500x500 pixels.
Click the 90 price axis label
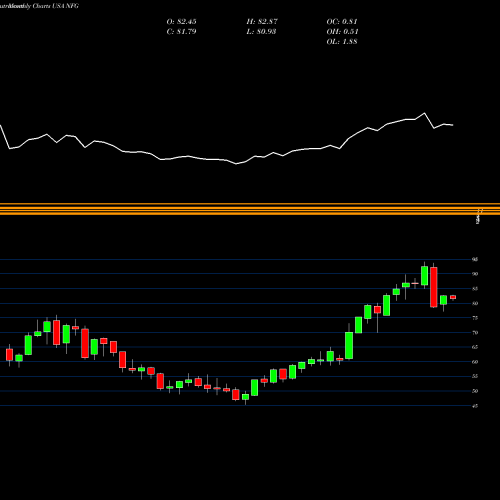tap(475, 274)
